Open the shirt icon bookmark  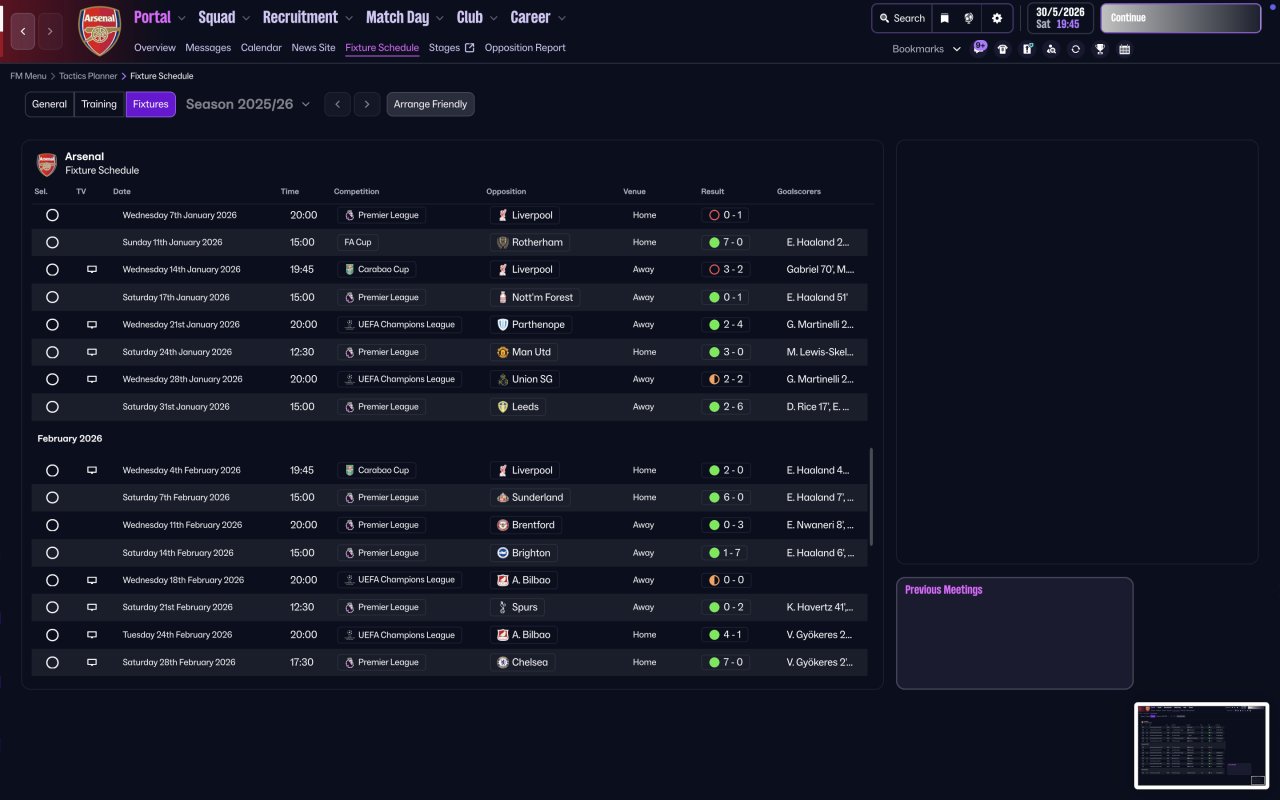click(1003, 49)
